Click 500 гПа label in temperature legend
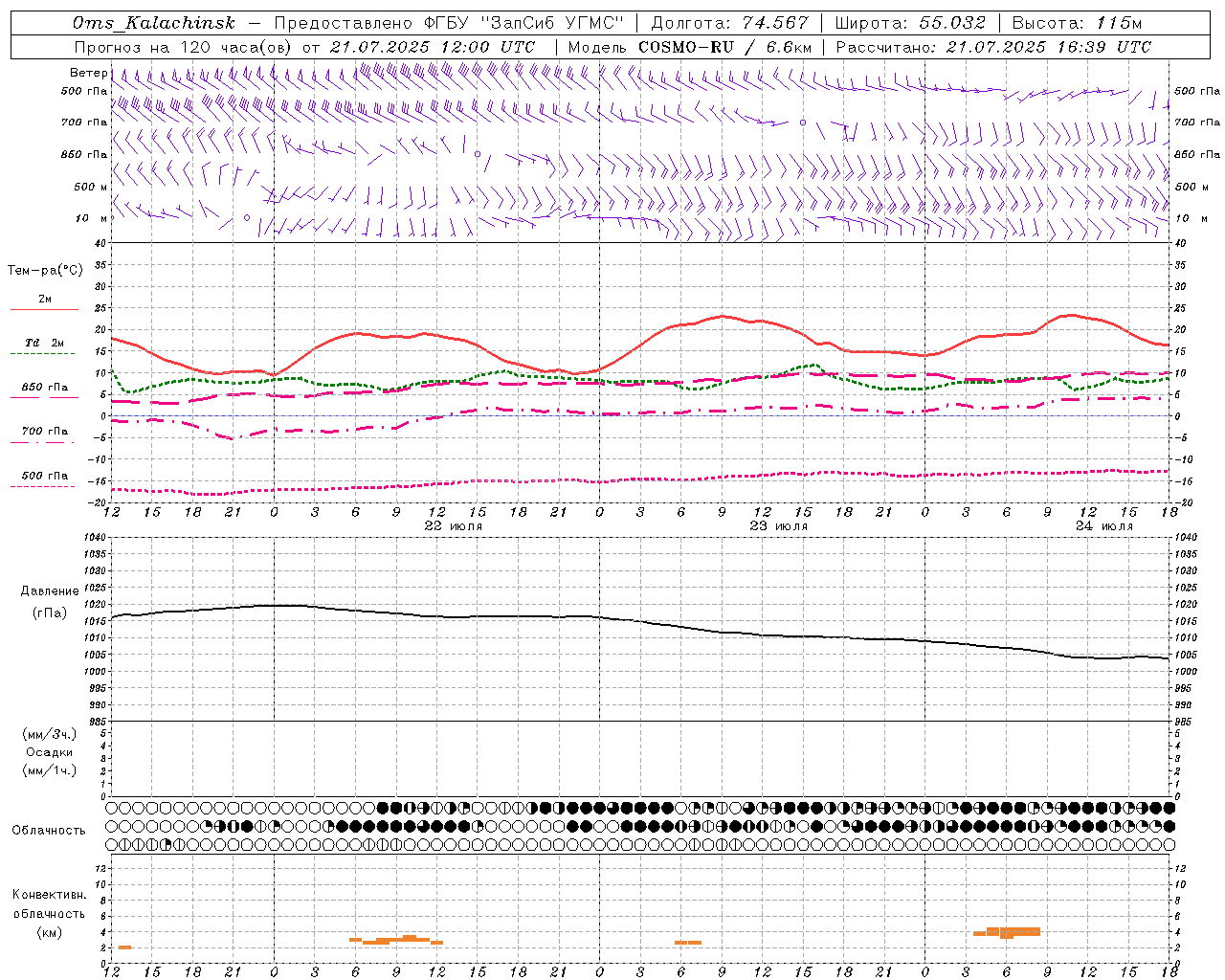 point(45,476)
